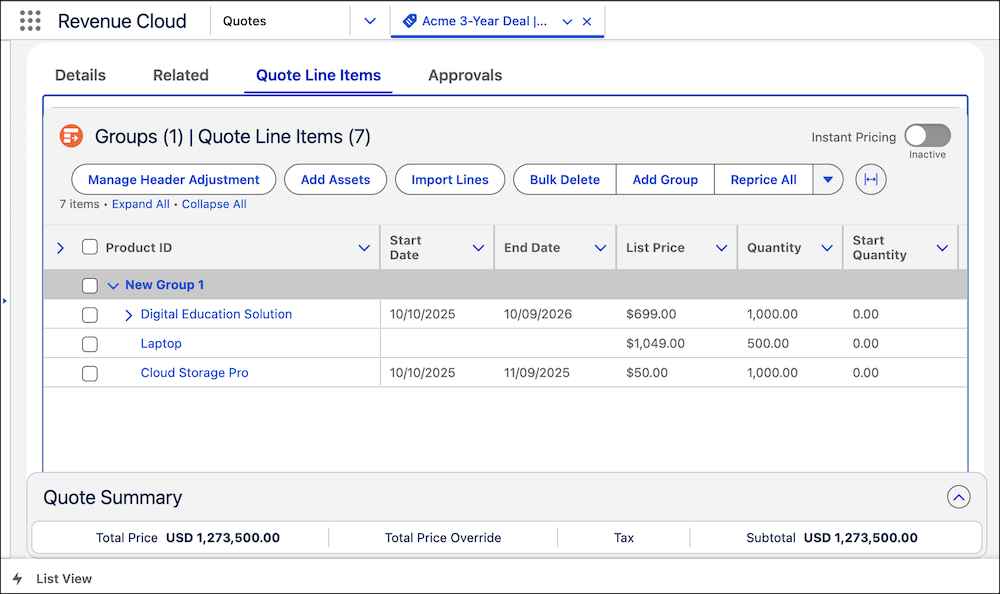Click the 500.00 quantity cell
The image size is (1000, 594).
pos(768,344)
